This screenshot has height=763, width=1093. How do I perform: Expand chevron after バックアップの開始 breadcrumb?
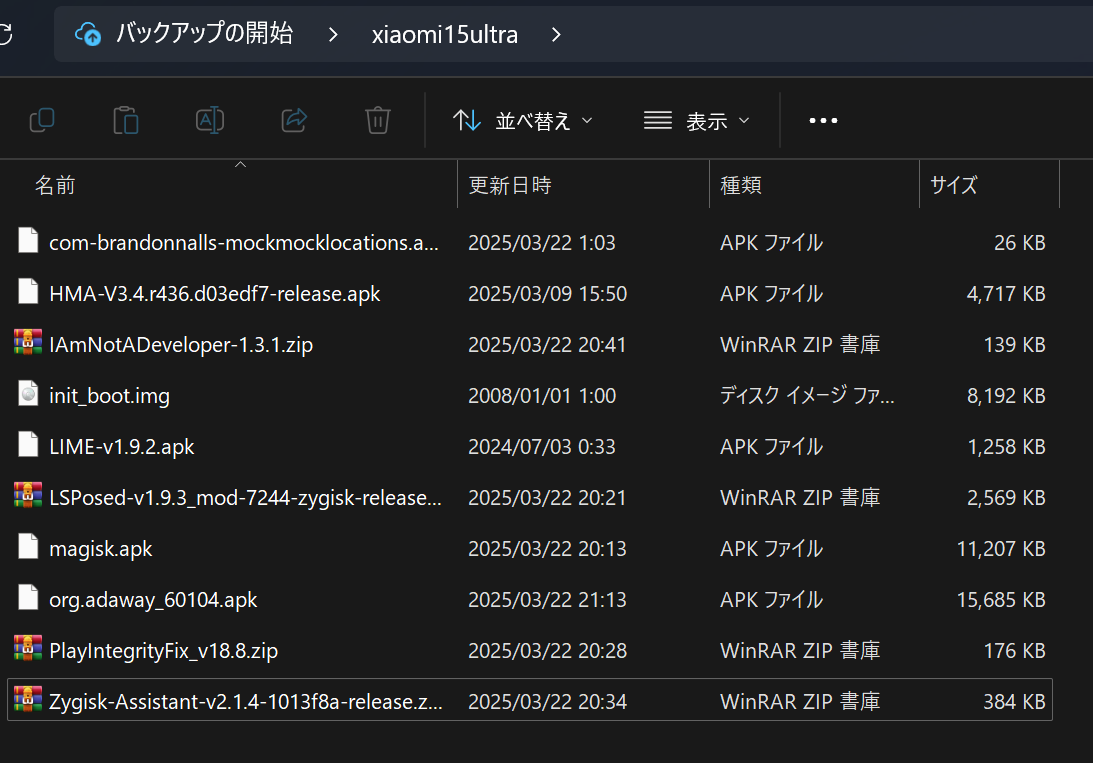(333, 34)
